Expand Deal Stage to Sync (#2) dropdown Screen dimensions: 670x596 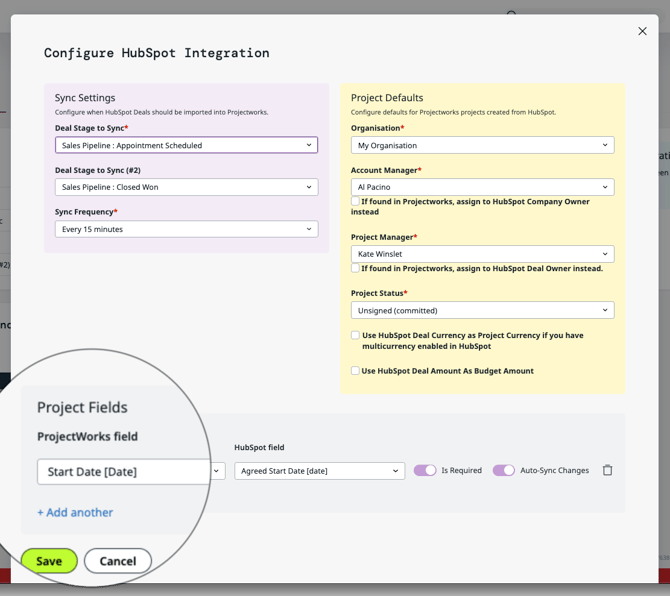186,187
